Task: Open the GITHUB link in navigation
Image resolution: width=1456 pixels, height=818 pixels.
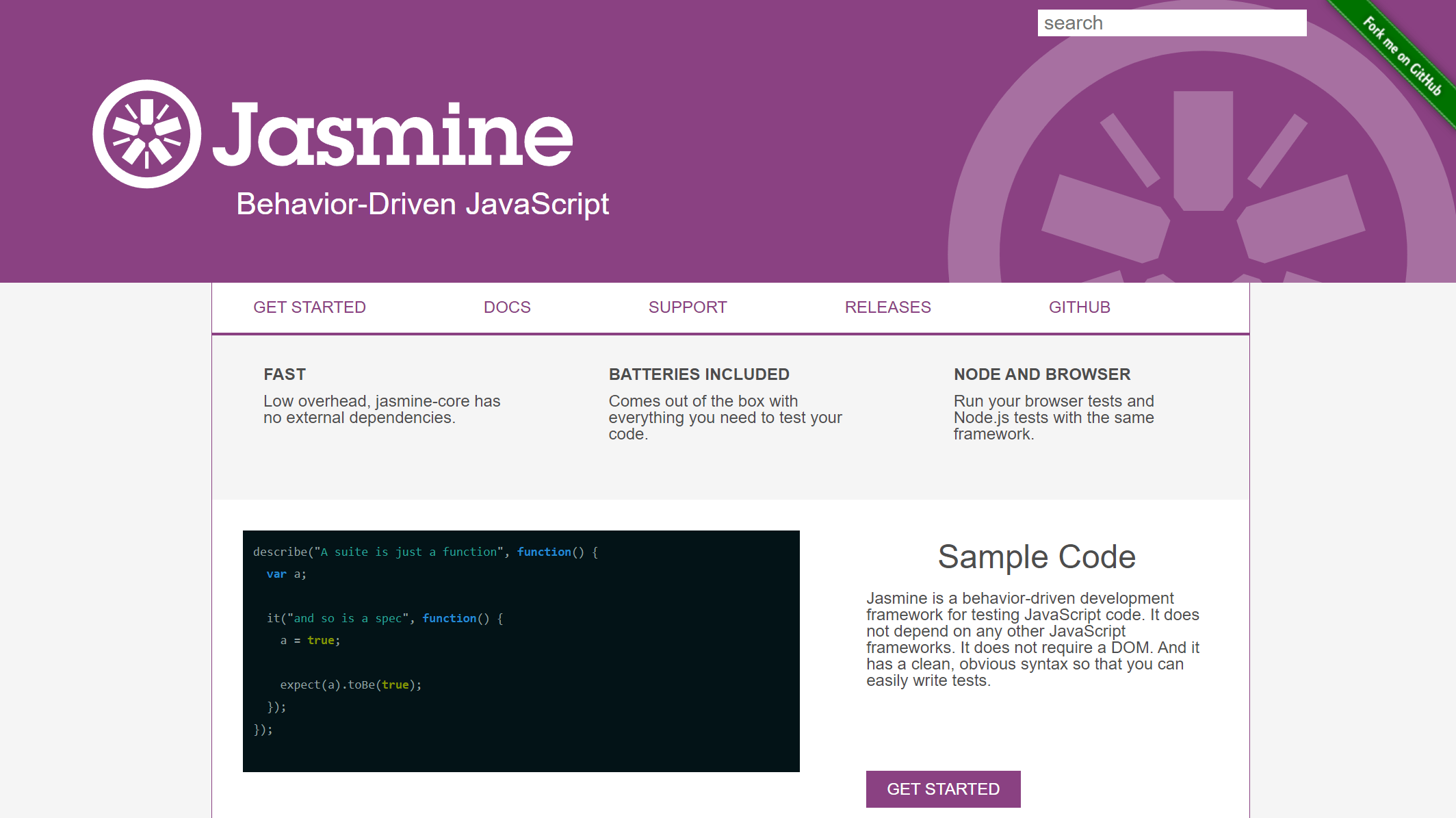Action: click(x=1080, y=307)
